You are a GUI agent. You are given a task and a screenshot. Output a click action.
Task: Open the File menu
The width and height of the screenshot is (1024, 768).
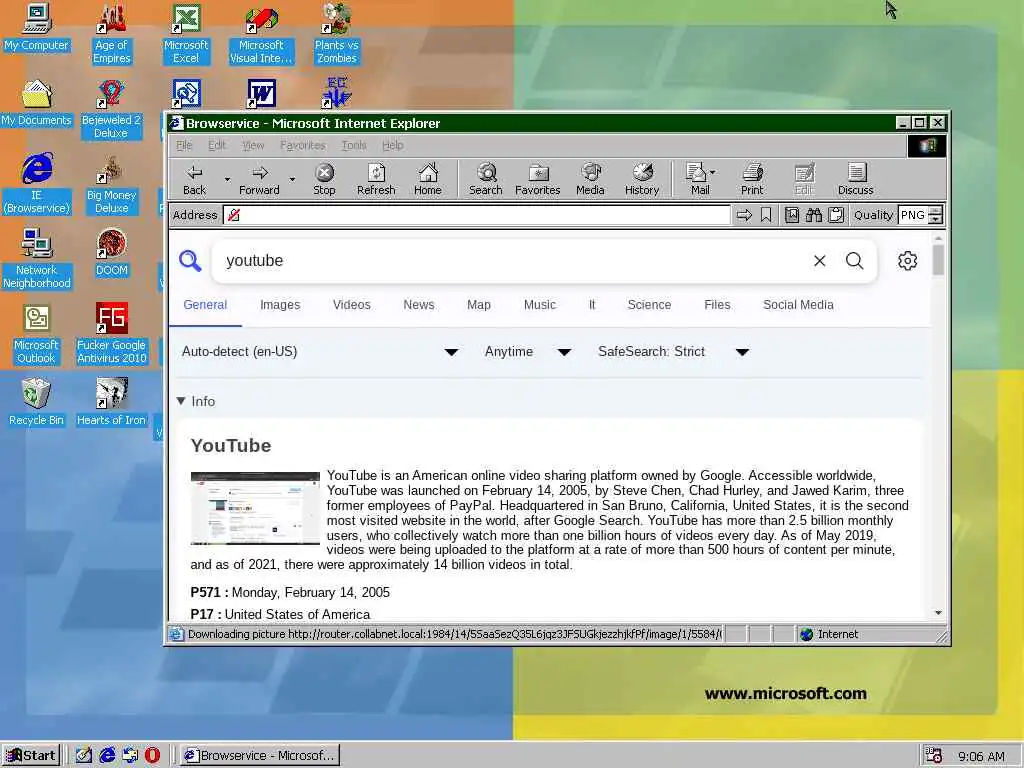184,145
